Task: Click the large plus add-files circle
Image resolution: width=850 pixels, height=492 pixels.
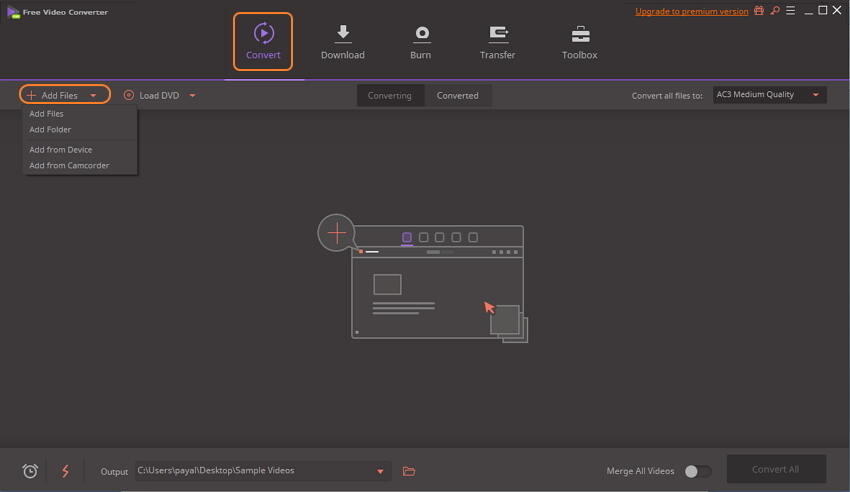Action: point(337,233)
